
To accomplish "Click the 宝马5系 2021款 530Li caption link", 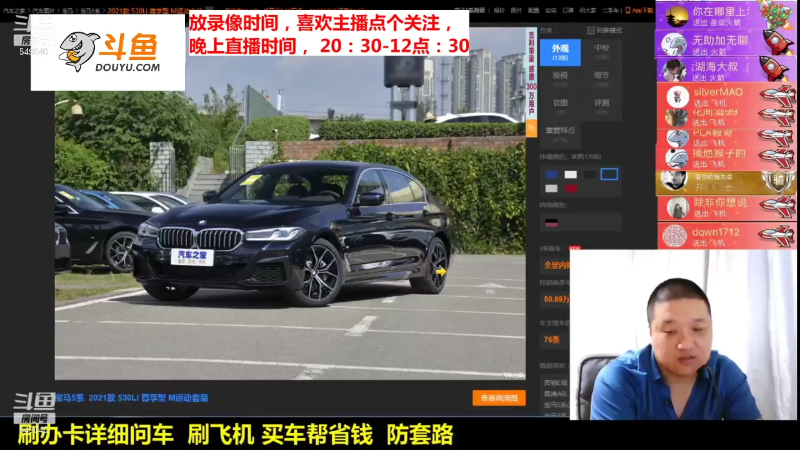I will tap(132, 398).
